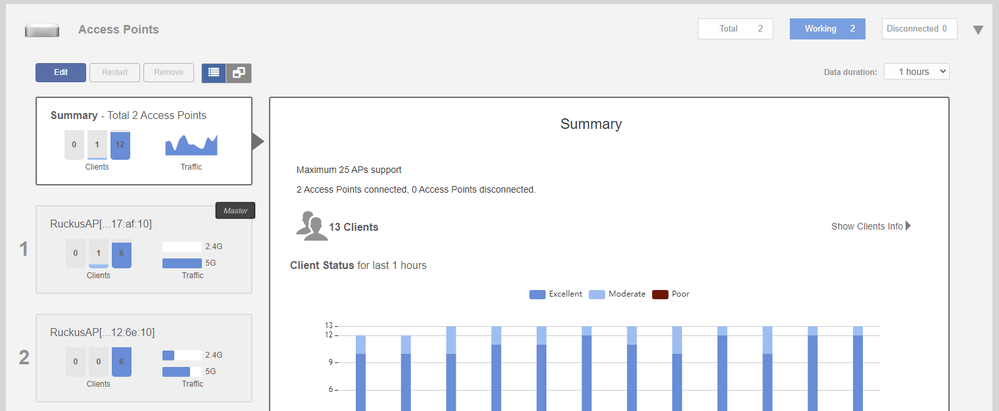Click the Summary traffic graph icon
This screenshot has width=999, height=411.
click(x=190, y=145)
